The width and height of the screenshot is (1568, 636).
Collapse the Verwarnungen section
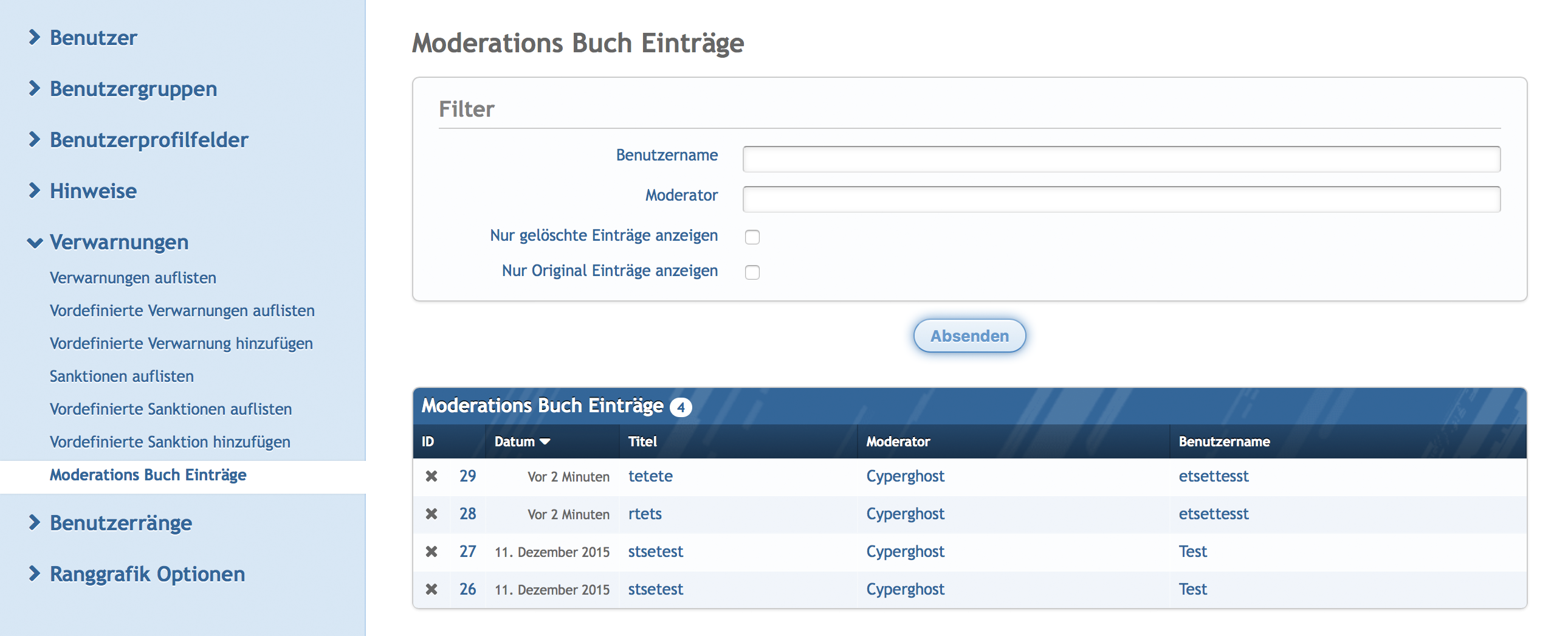[119, 243]
